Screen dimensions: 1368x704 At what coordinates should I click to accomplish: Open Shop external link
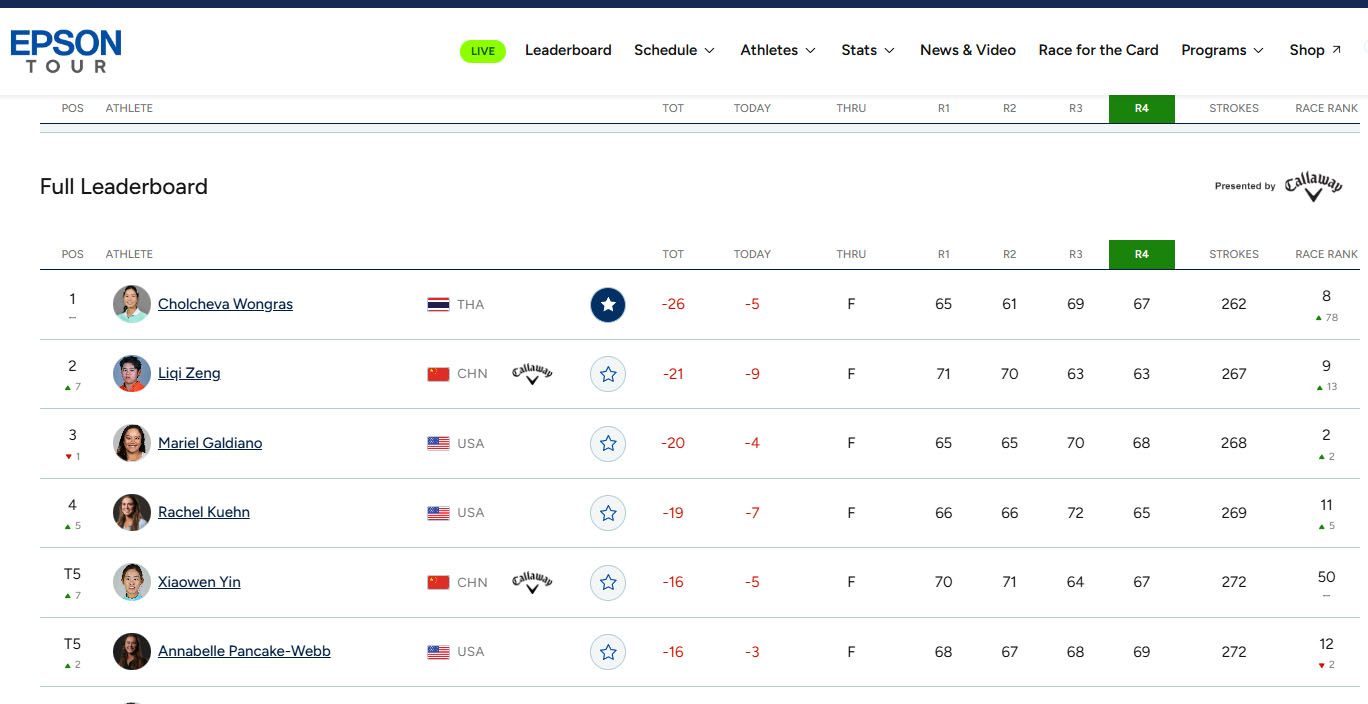pyautogui.click(x=1315, y=50)
